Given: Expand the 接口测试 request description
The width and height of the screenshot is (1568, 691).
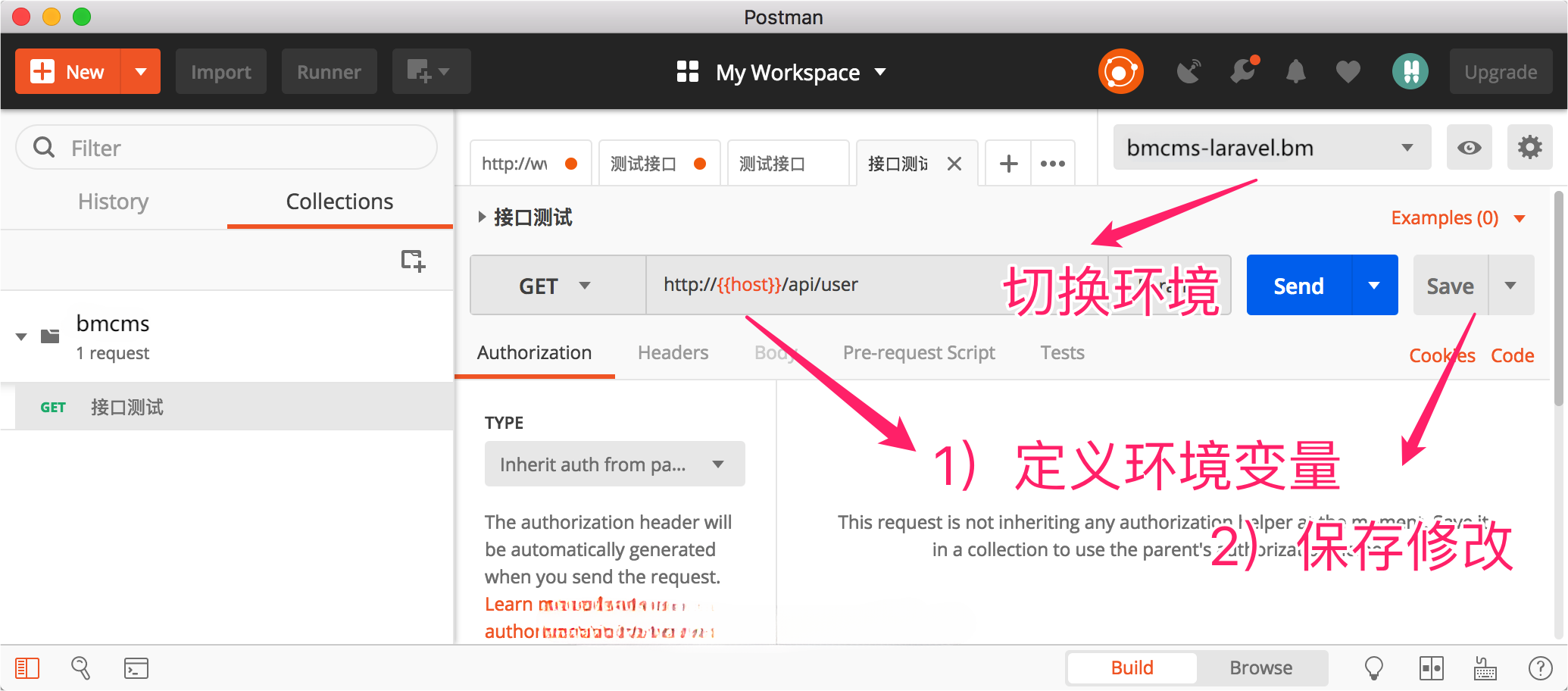Looking at the screenshot, I should [482, 217].
